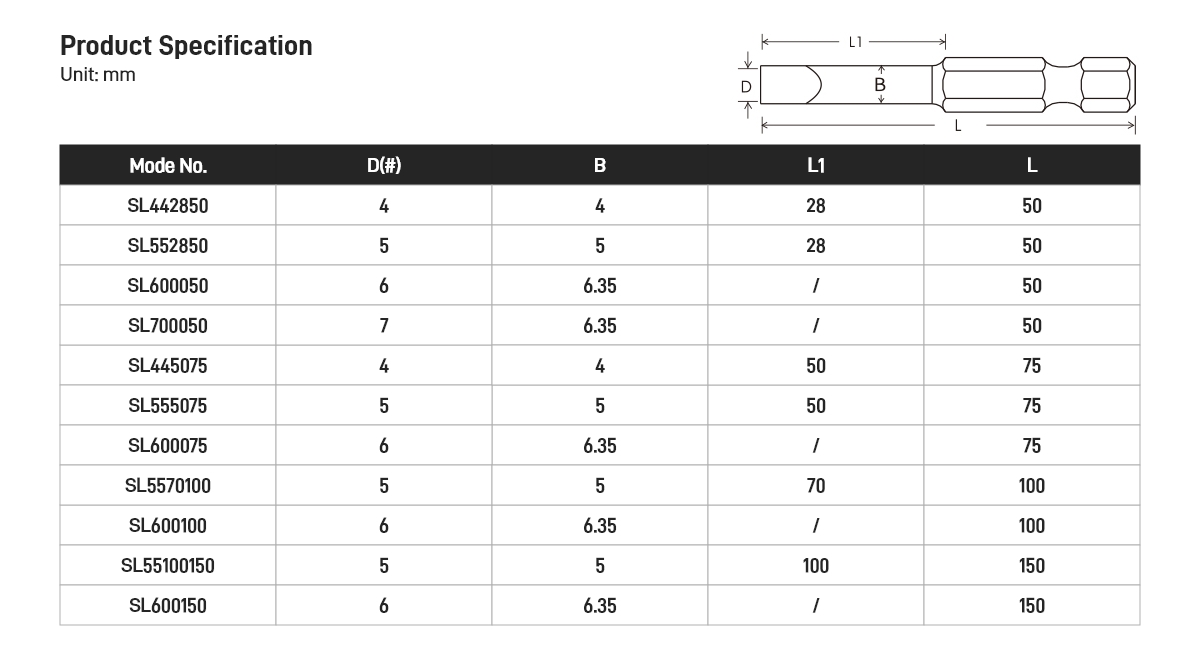Click the L1 column header in the table

[x=816, y=166]
